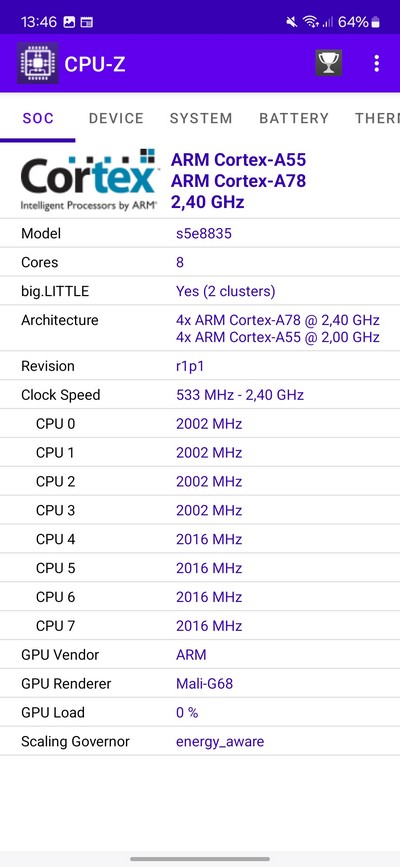Tap the muted sound status icon
Image resolution: width=400 pixels, height=867 pixels.
click(x=292, y=22)
